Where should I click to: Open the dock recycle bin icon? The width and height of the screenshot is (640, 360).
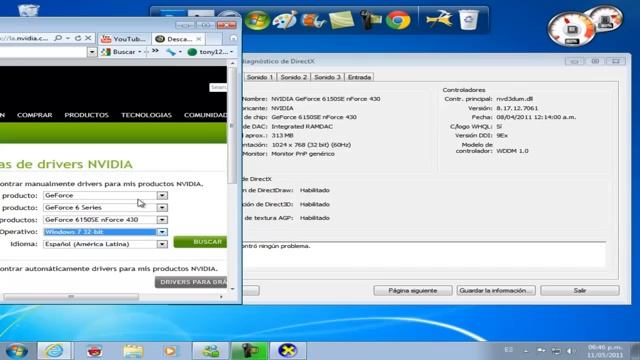coord(468,20)
